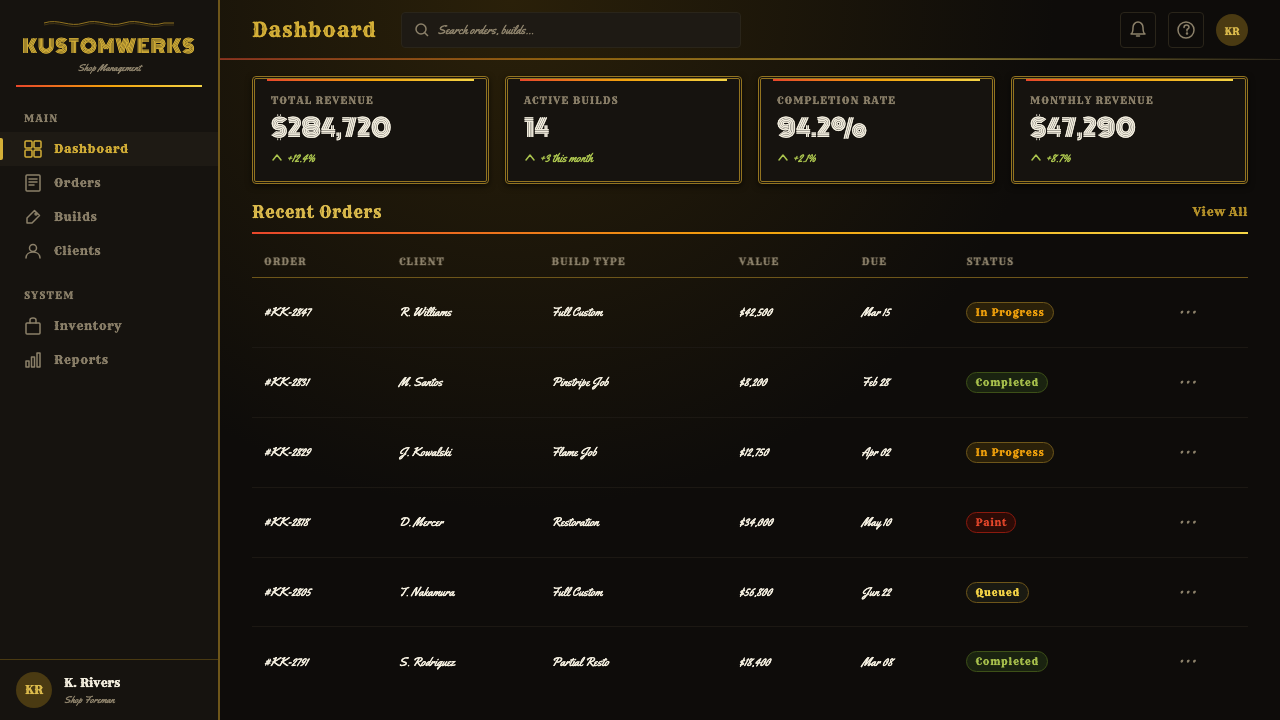Image resolution: width=1280 pixels, height=720 pixels.
Task: Click the View All link
Action: coord(1220,212)
